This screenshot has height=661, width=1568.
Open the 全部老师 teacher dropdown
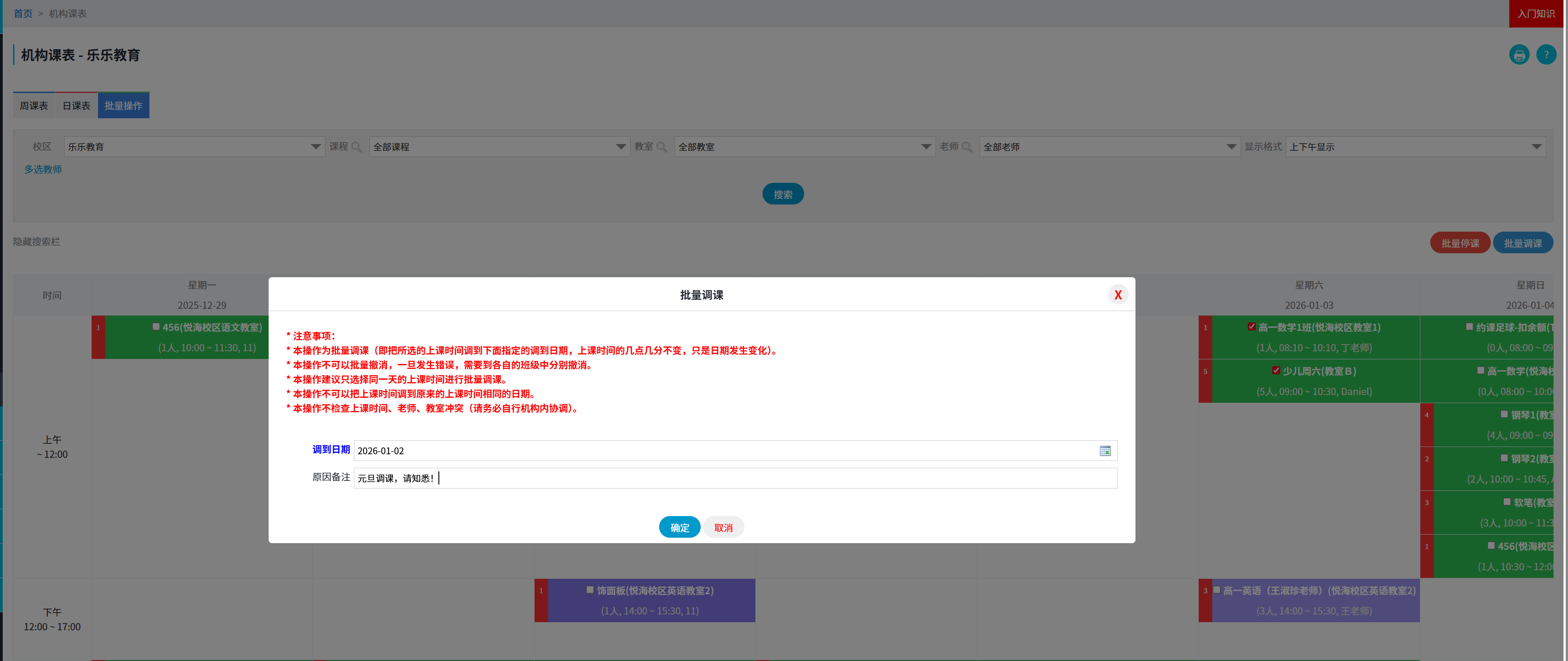[1231, 147]
